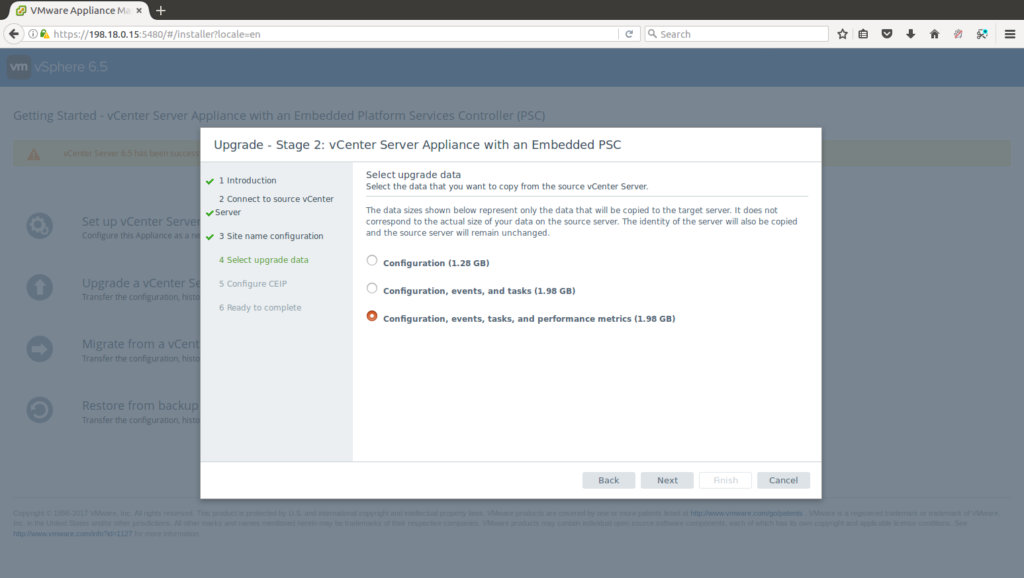Click the Upgrade up-arrow circle icon
Screen dimensions: 1024x578
(39, 287)
